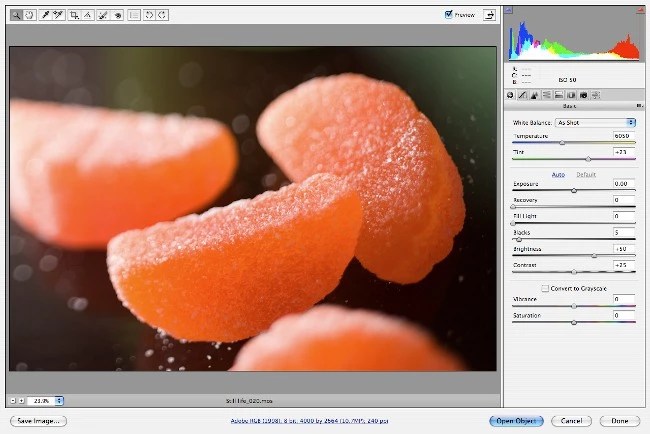
Task: Select the Red Eye Removal tool
Action: 118,15
